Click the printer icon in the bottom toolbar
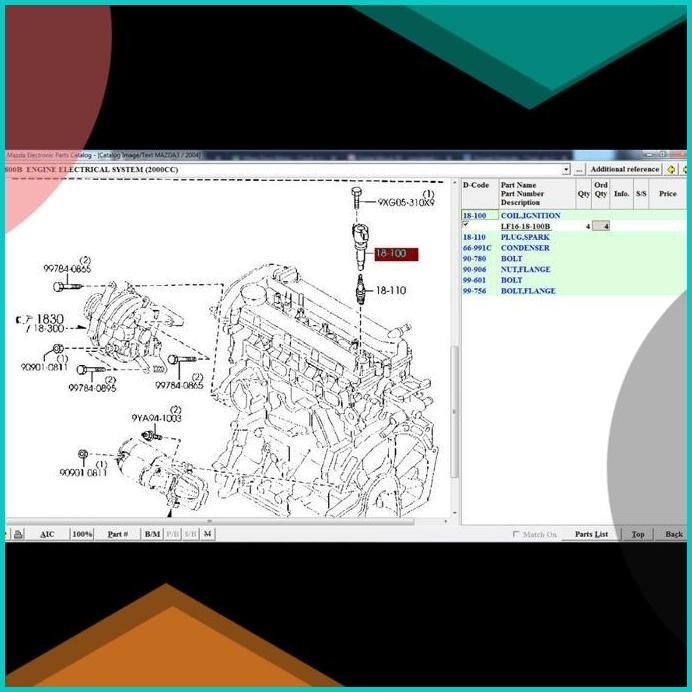This screenshot has height=692, width=692. 19,534
